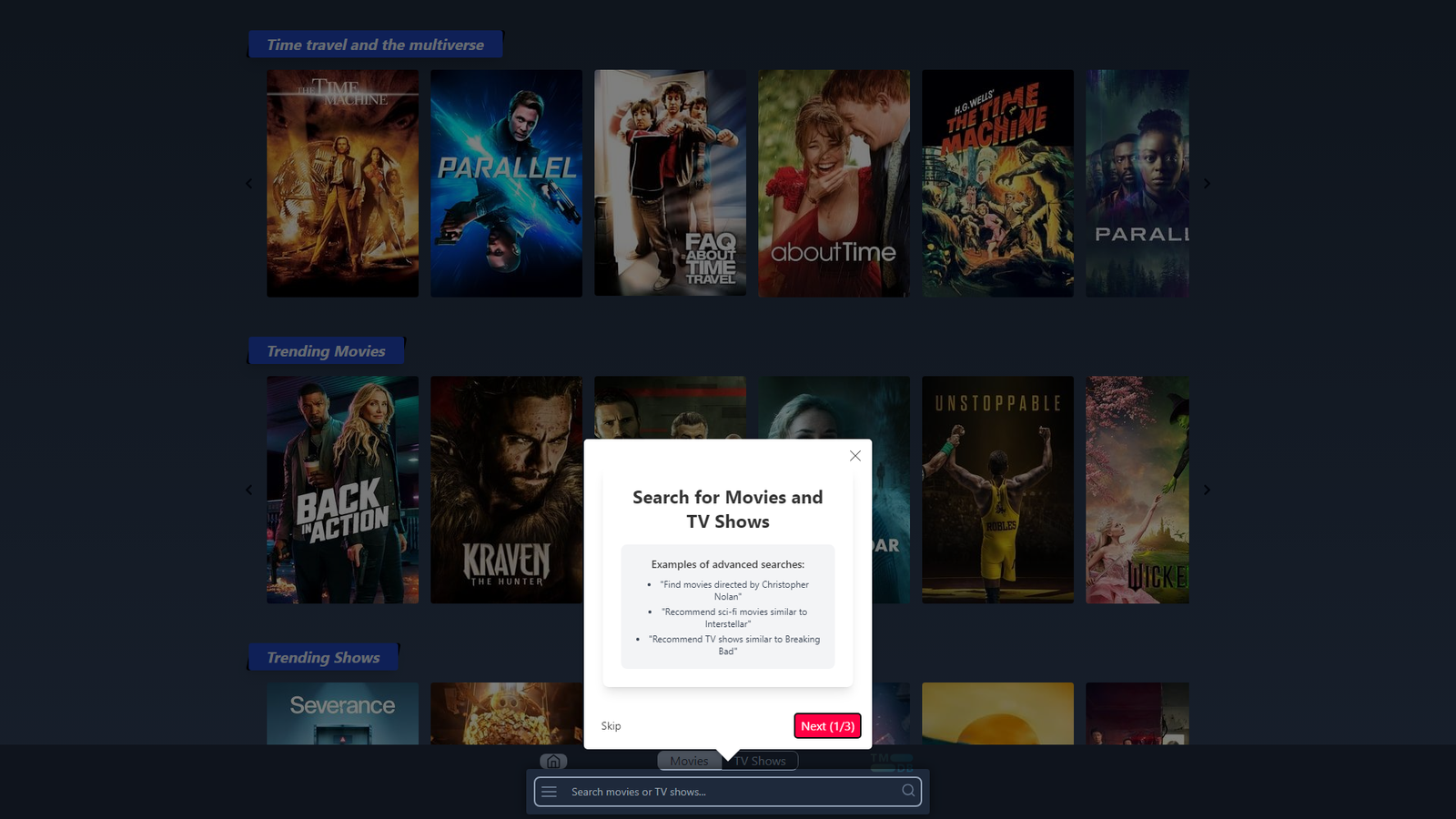The width and height of the screenshot is (1456, 819).
Task: Open the TMDB logo link
Action: [892, 762]
